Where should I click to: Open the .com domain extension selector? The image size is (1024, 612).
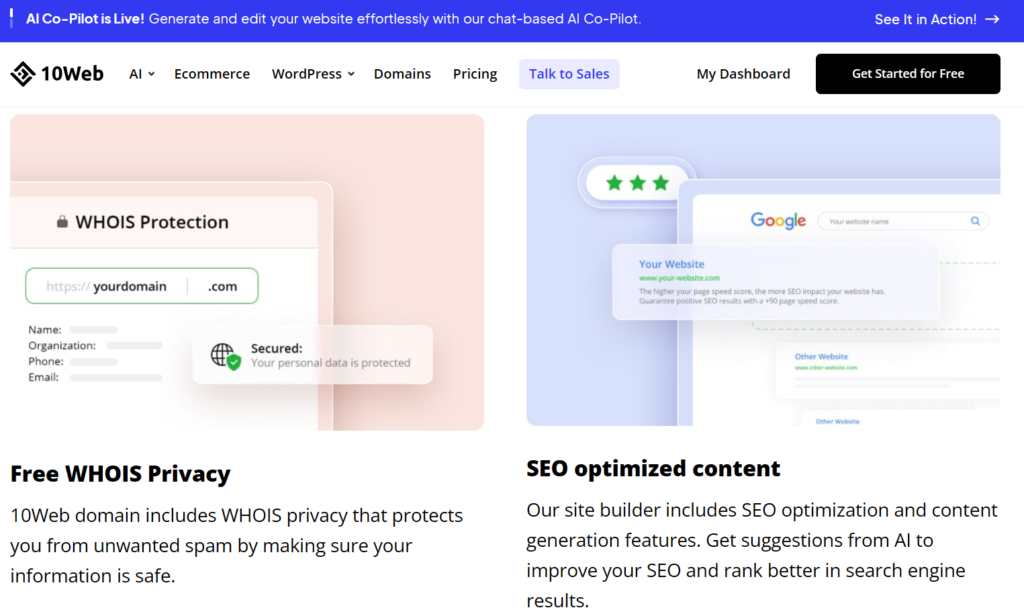[x=223, y=286]
